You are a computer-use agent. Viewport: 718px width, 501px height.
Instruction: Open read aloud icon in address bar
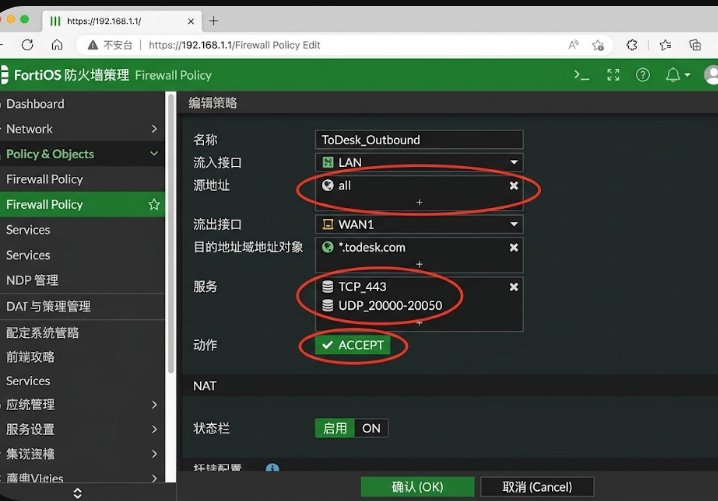(x=573, y=45)
